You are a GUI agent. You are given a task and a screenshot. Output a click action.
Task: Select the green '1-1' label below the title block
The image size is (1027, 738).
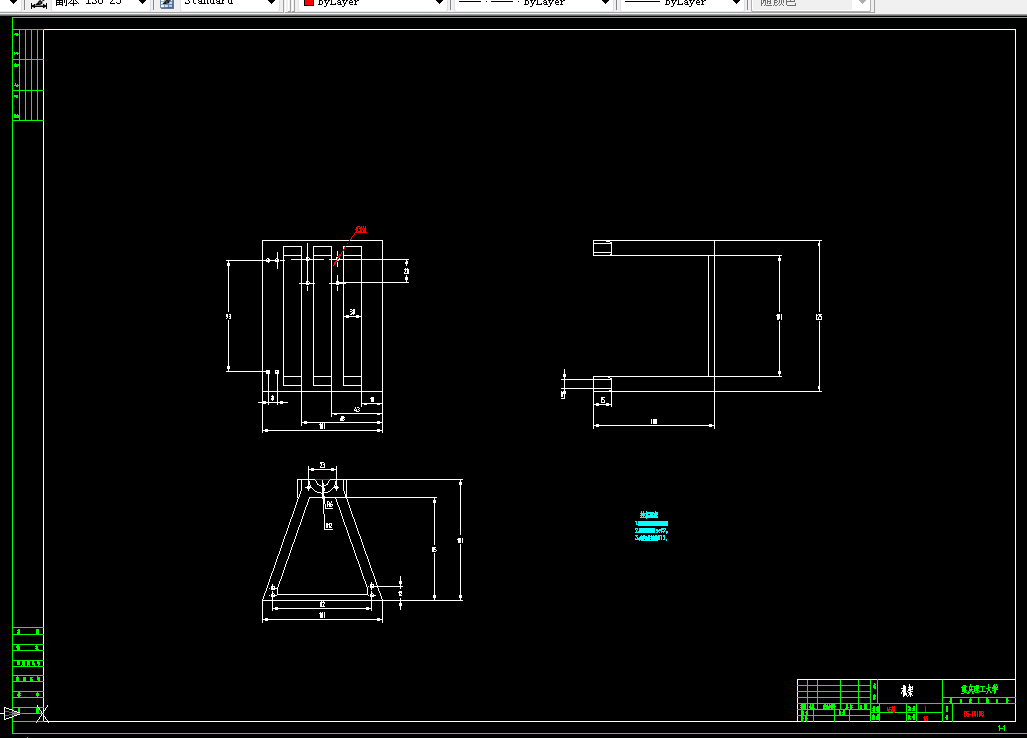tap(1001, 728)
